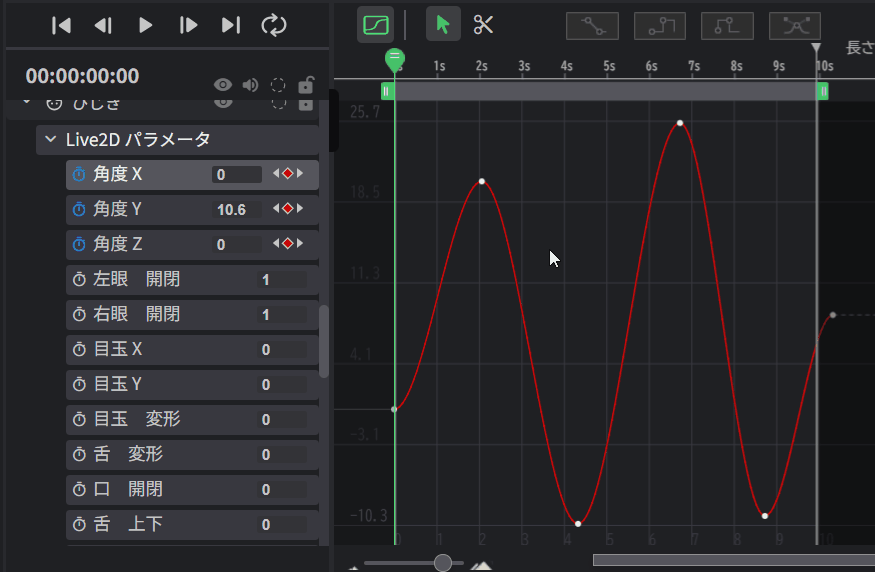The width and height of the screenshot is (875, 572).
Task: Toggle stopwatch for 目玉 X
Action: click(79, 349)
